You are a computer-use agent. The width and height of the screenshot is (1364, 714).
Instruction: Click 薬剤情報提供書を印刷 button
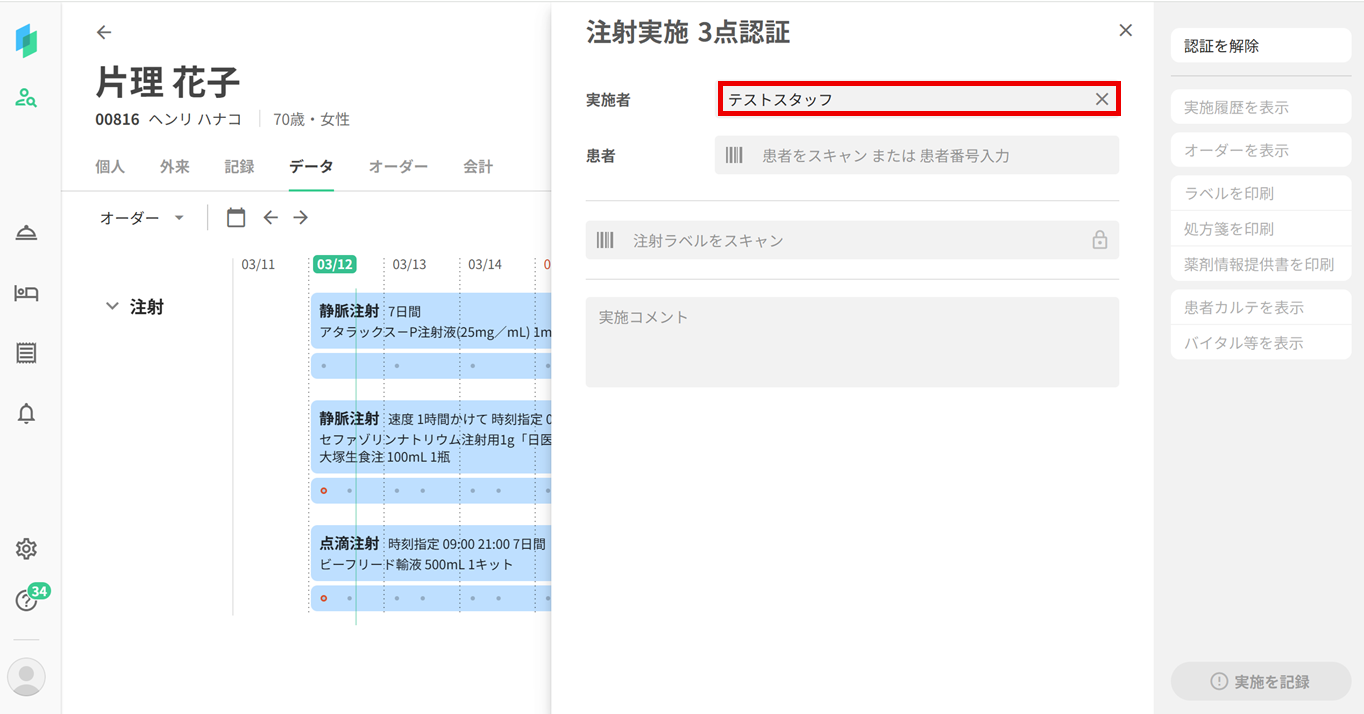[x=1261, y=264]
